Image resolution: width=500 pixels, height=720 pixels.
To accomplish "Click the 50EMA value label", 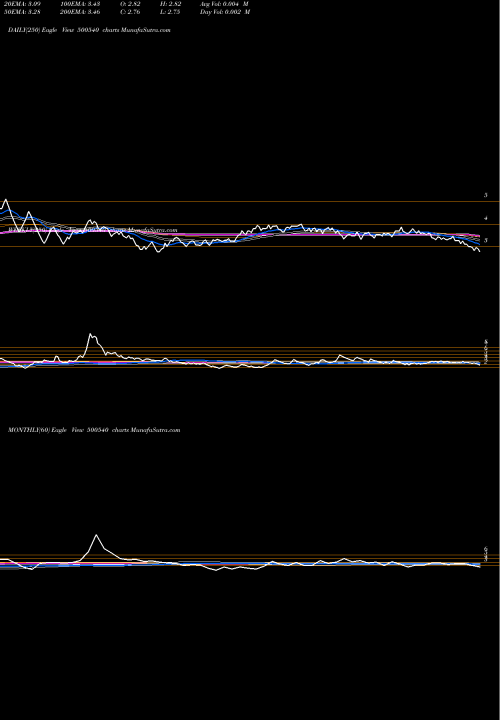I will point(22,12).
